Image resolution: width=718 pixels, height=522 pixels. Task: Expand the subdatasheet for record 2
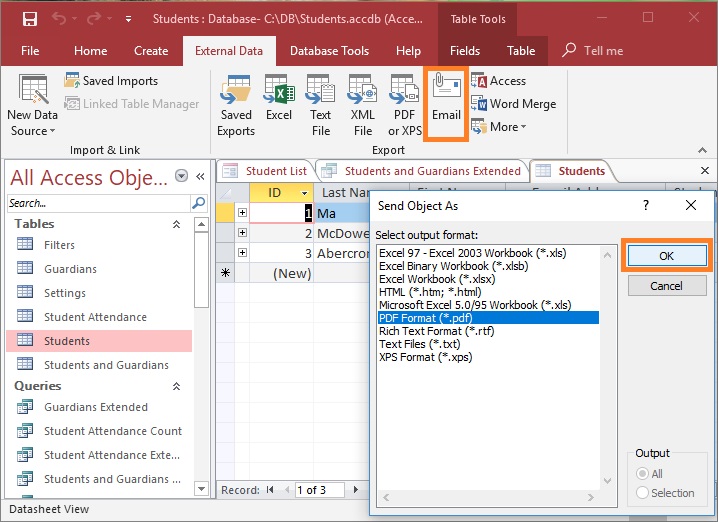[242, 233]
